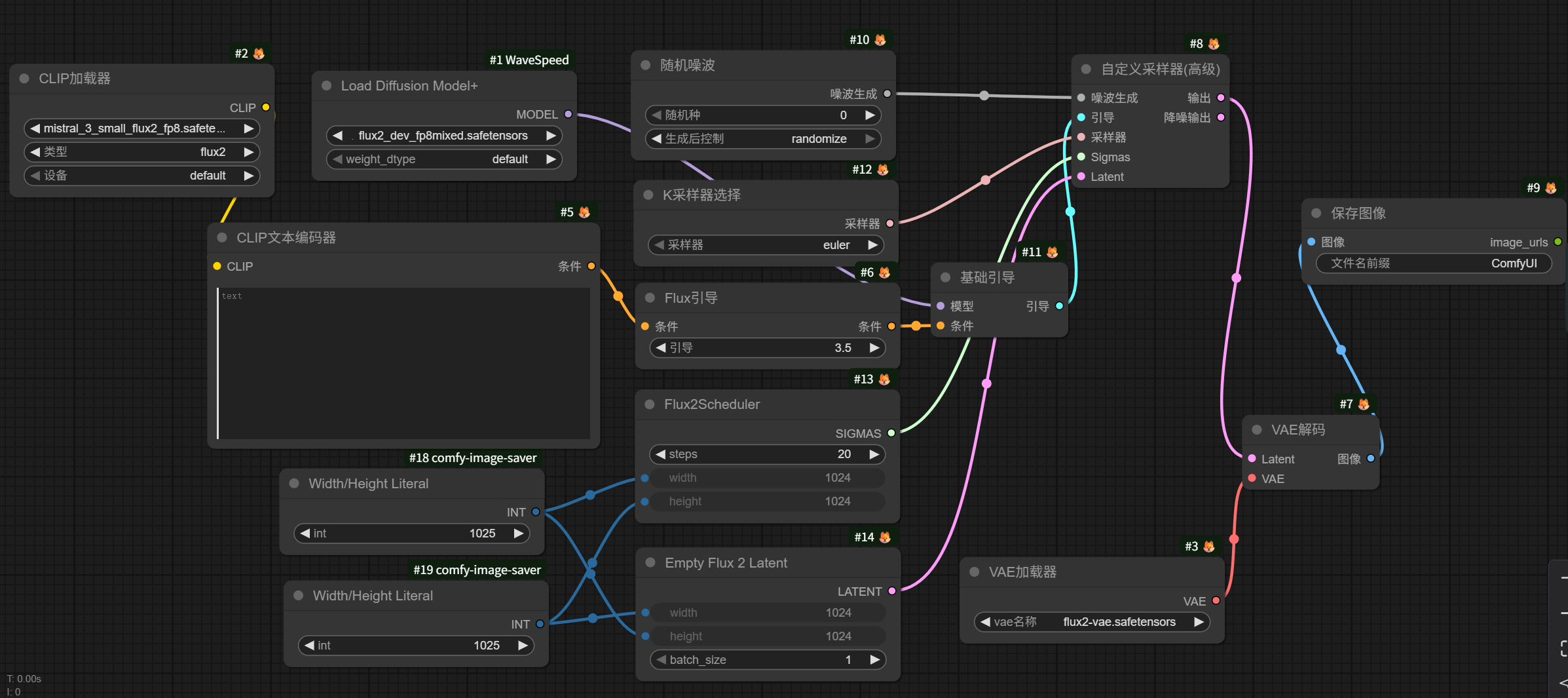Click the CLIP文本编码器 text prompt area
Image resolution: width=1568 pixels, height=698 pixels.
click(403, 363)
